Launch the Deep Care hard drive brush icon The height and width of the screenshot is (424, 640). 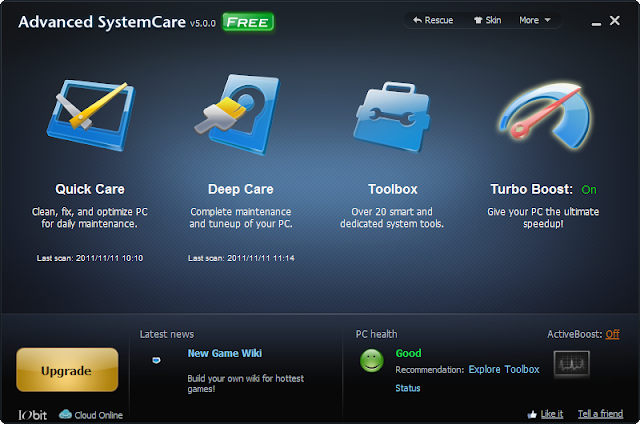click(x=238, y=114)
